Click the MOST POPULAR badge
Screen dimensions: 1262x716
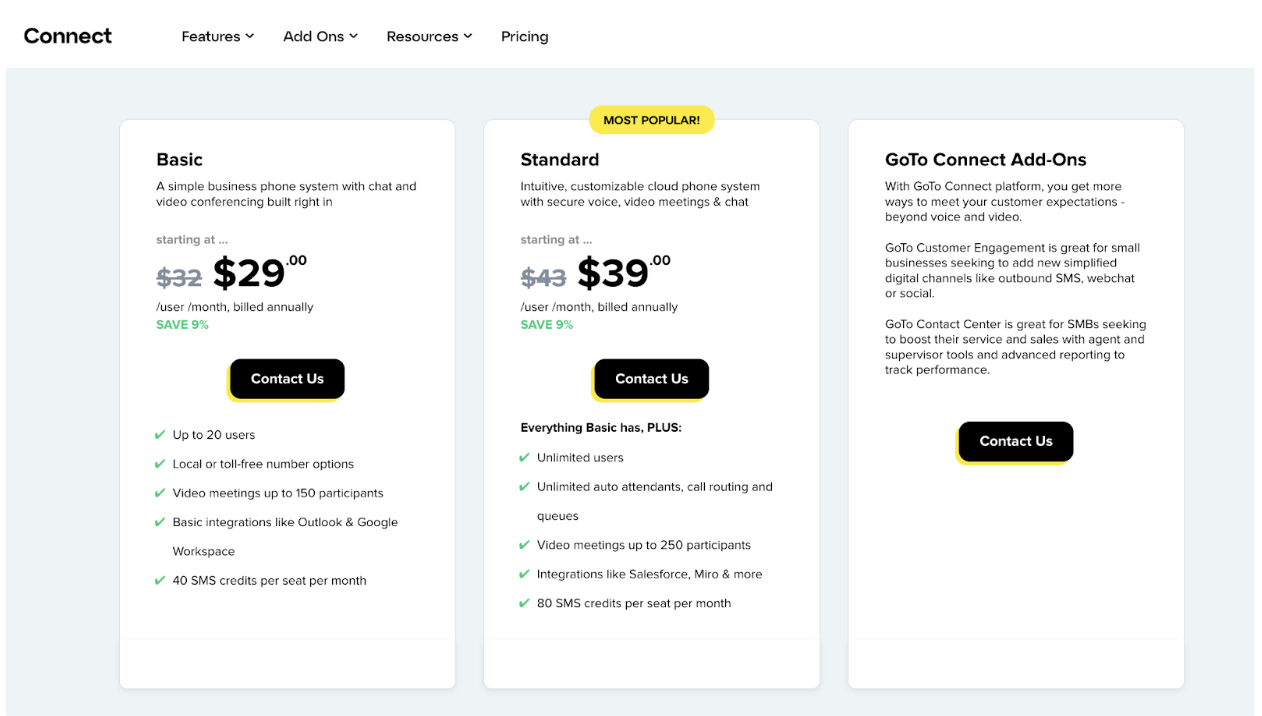pyautogui.click(x=651, y=119)
